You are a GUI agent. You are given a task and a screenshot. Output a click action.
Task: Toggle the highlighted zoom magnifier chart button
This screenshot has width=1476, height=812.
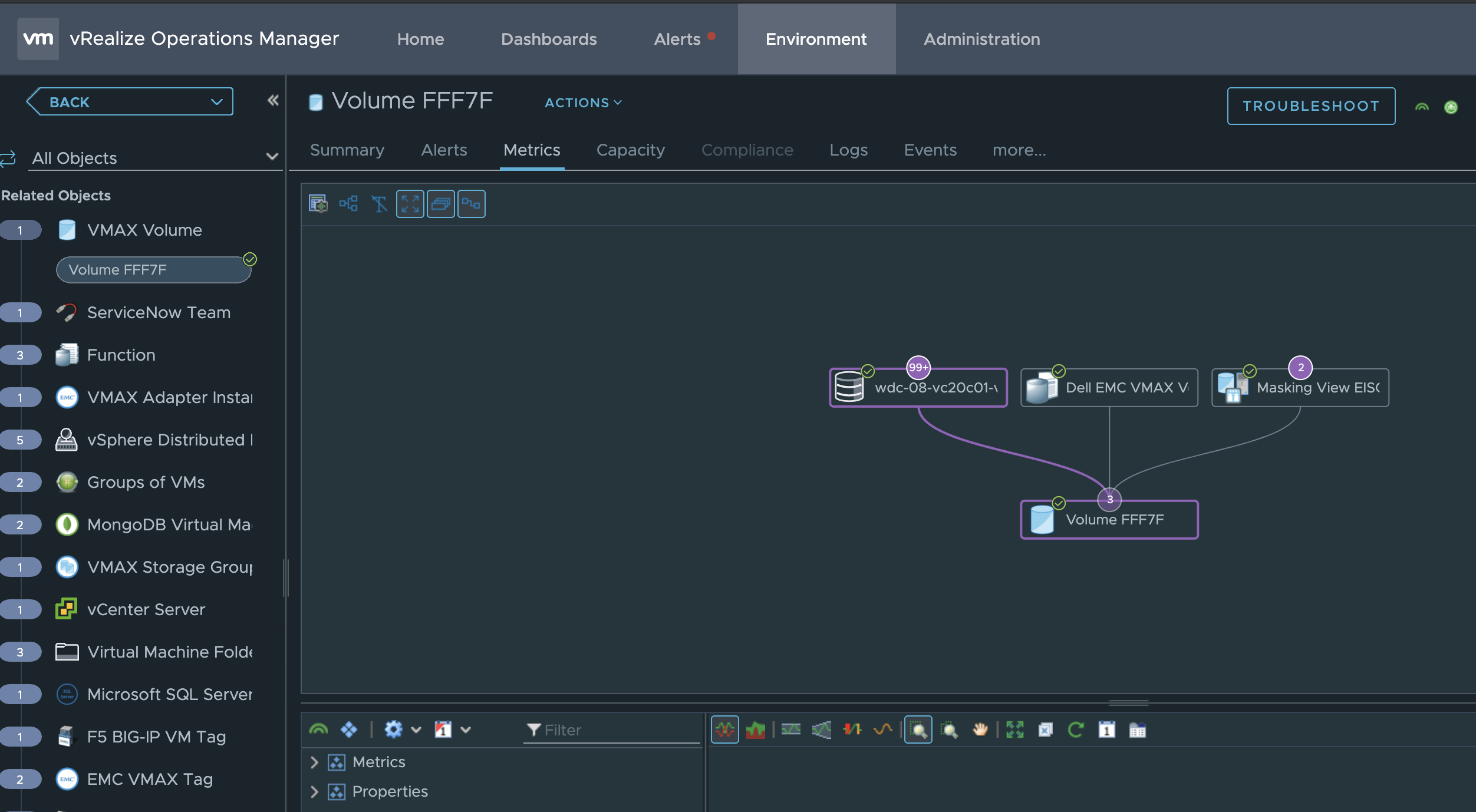click(x=918, y=730)
